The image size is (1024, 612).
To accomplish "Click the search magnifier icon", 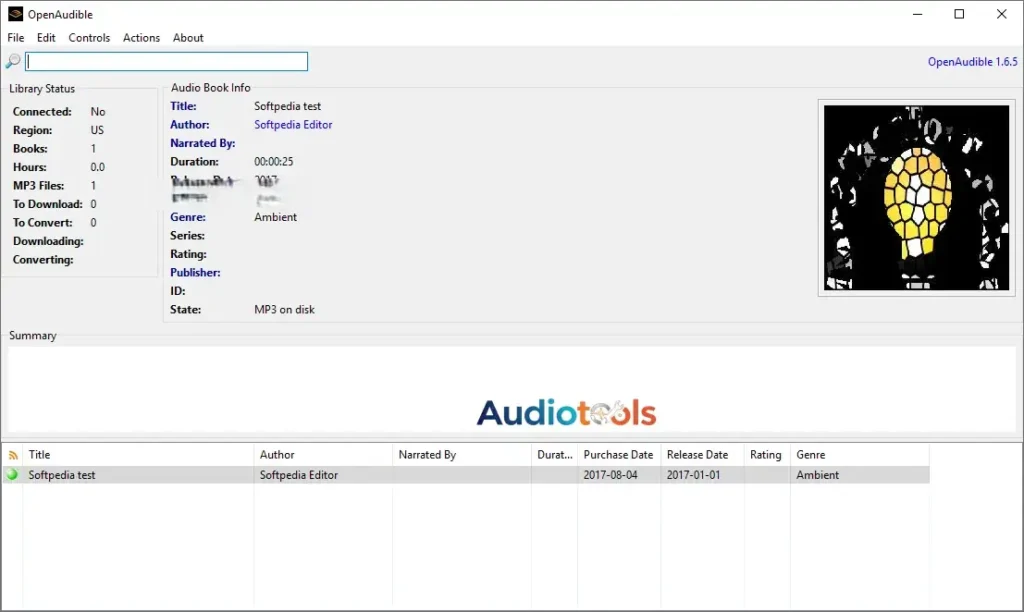I will [x=11, y=61].
